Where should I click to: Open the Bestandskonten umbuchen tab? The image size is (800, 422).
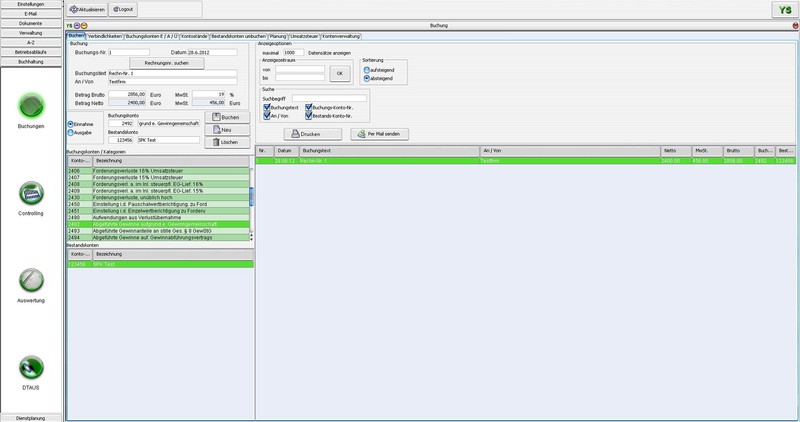pyautogui.click(x=239, y=36)
